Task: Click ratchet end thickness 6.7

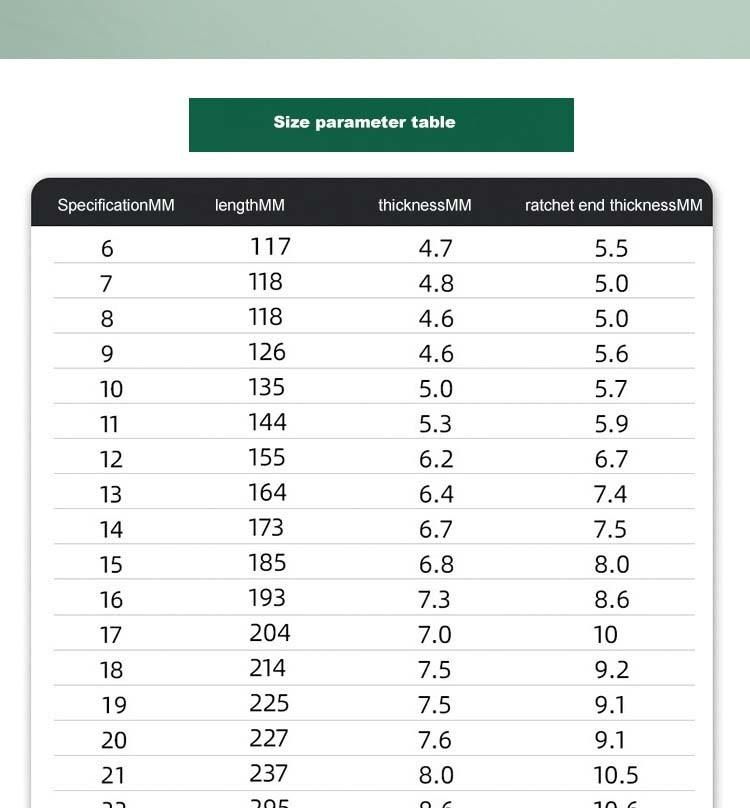Action: 611,459
